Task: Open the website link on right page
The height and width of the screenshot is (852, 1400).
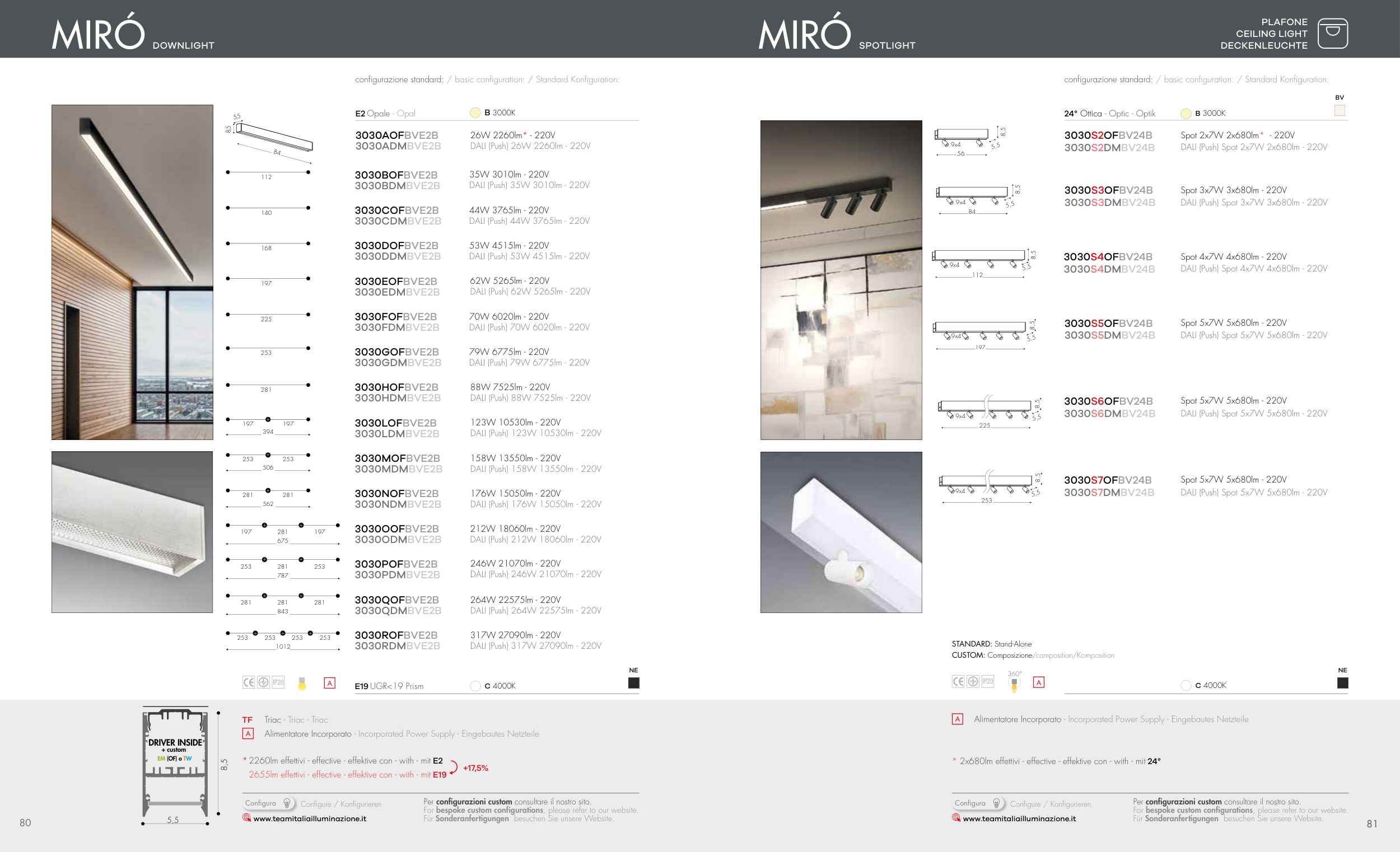Action: click(1019, 818)
